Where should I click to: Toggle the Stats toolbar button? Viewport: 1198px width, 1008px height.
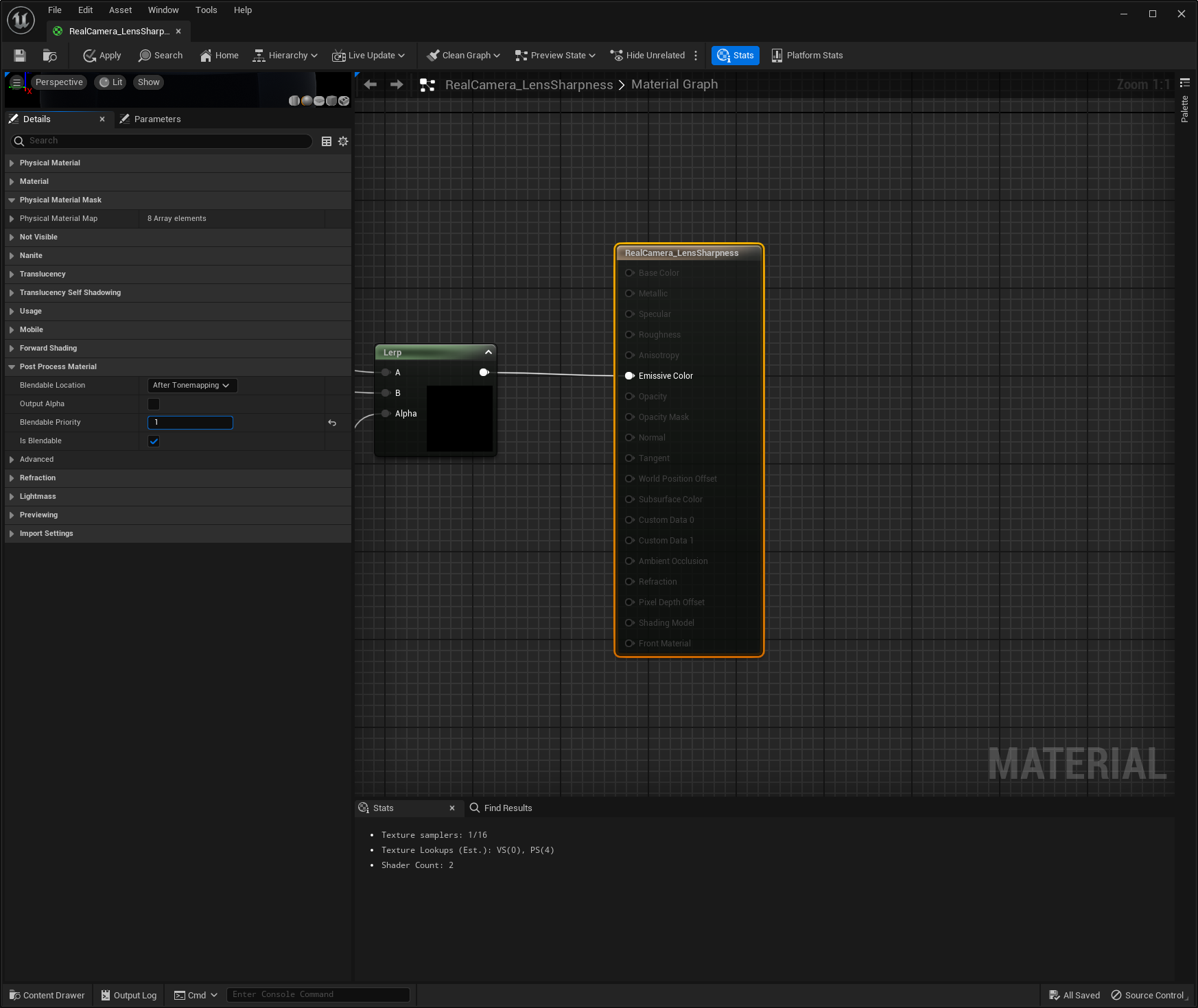tap(736, 56)
